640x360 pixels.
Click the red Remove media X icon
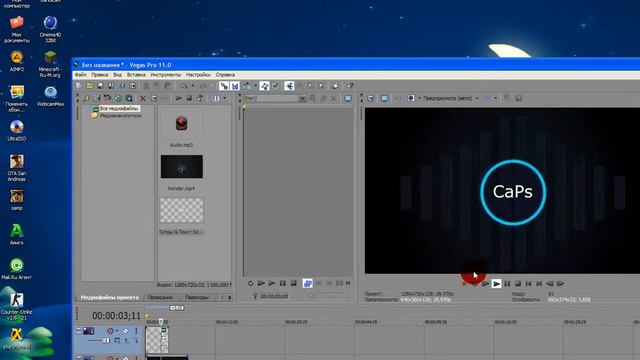(143, 98)
